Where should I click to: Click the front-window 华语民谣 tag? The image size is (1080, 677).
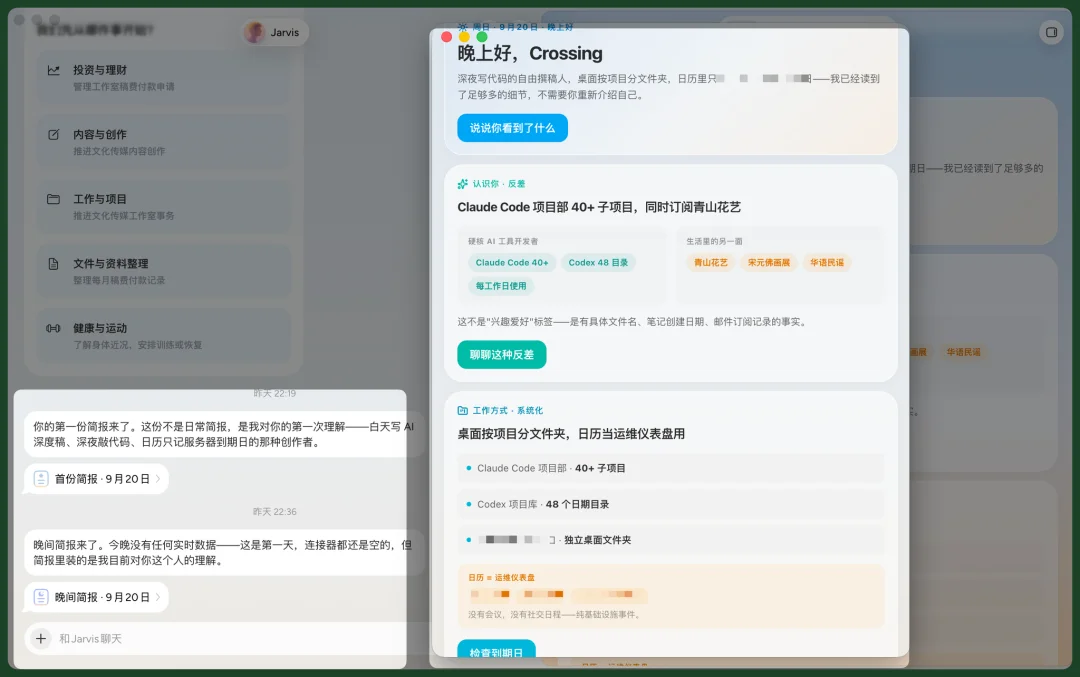click(827, 262)
